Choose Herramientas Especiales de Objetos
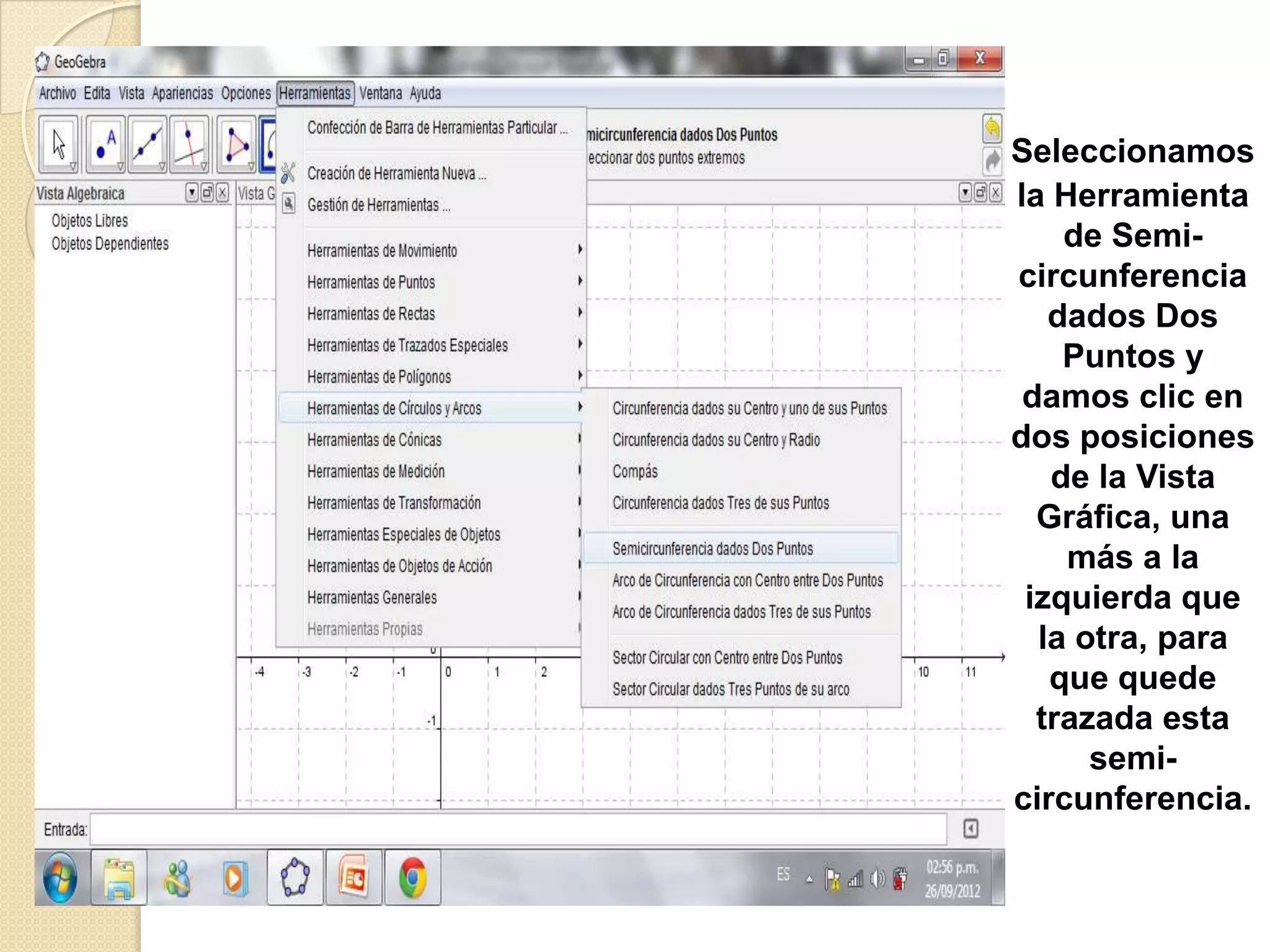The image size is (1270, 952). 404,534
